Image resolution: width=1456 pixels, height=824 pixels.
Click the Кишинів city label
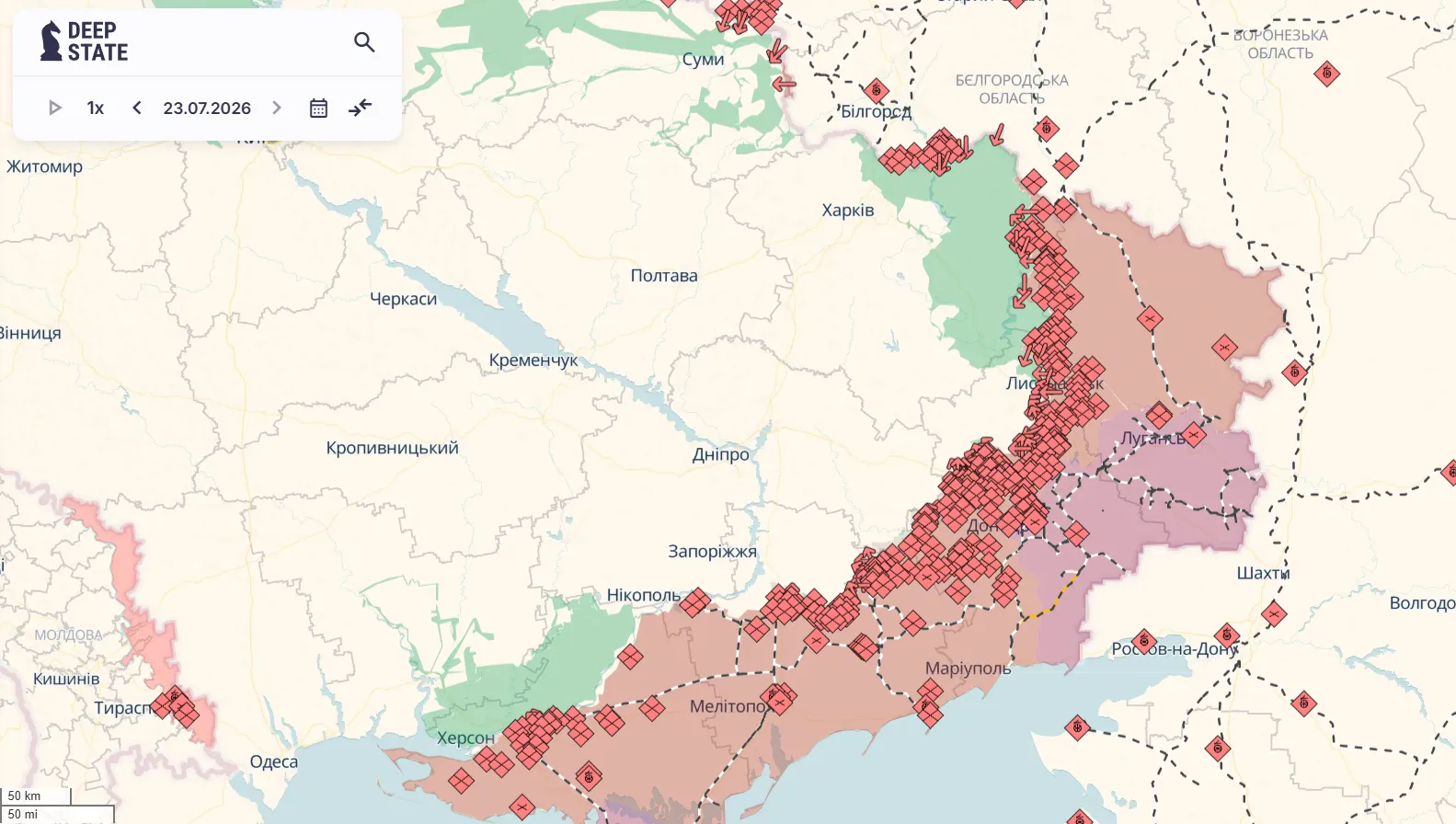66,679
